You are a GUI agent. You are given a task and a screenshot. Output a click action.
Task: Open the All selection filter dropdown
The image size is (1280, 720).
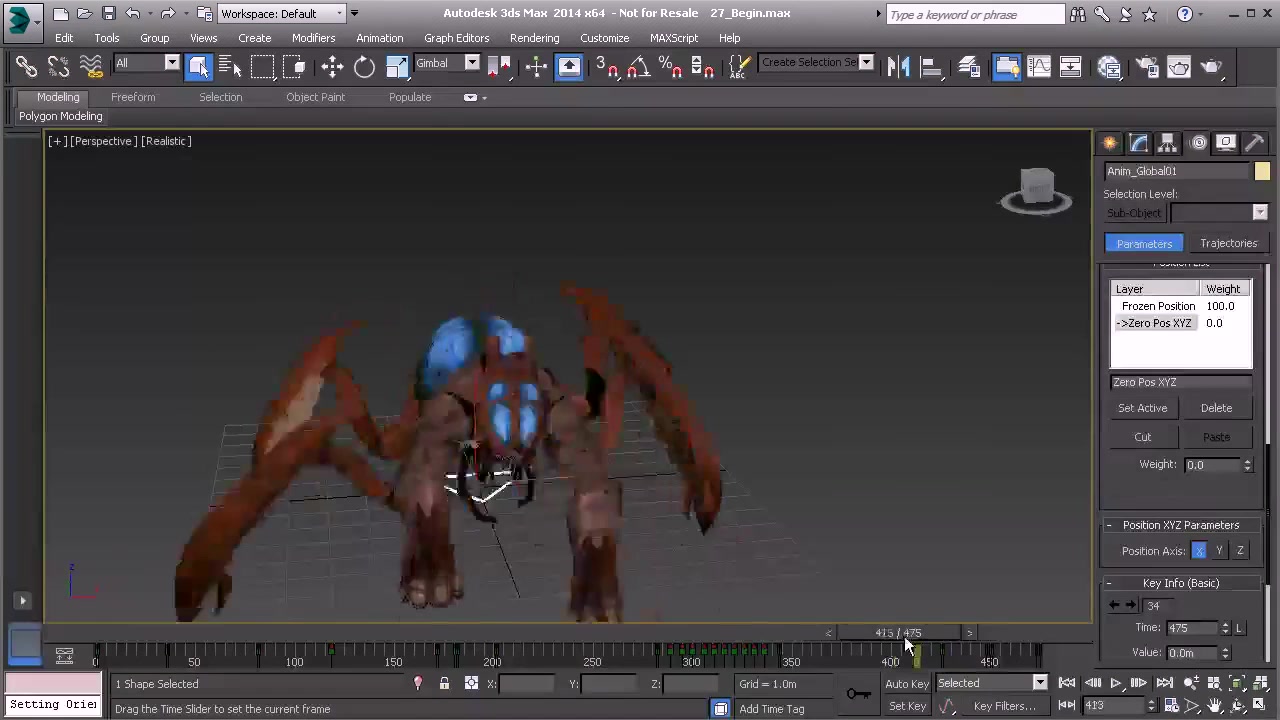click(171, 63)
